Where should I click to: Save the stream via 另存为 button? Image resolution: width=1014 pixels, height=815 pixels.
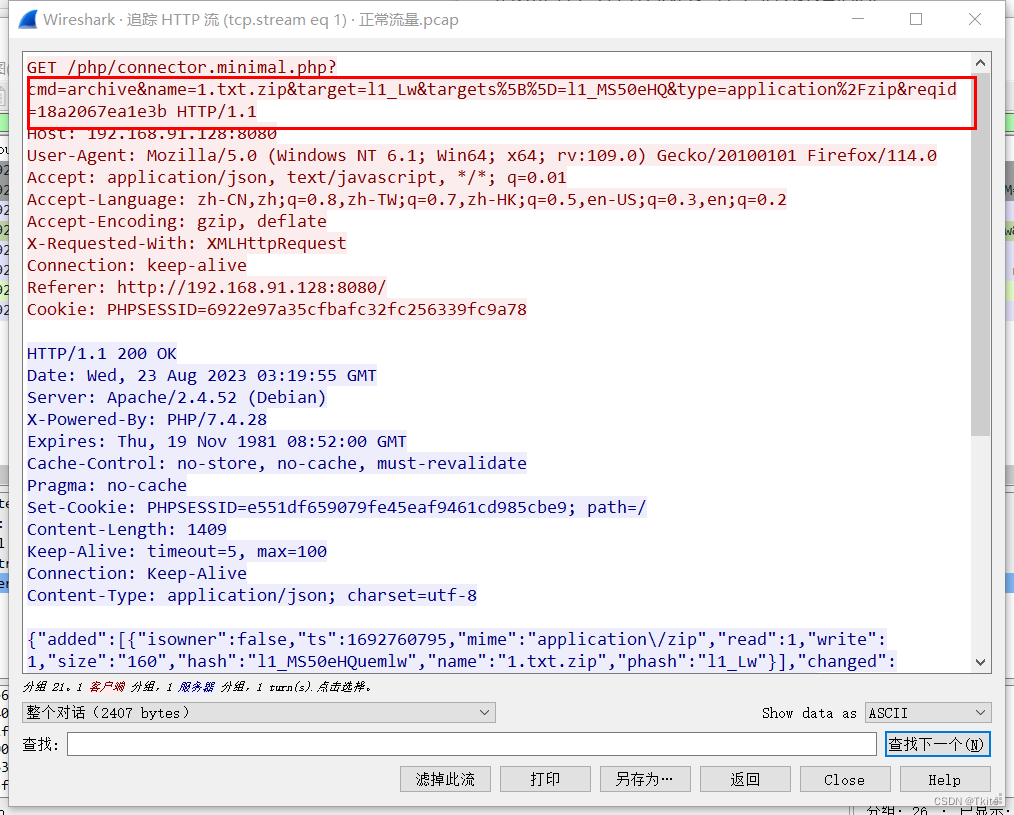point(644,778)
